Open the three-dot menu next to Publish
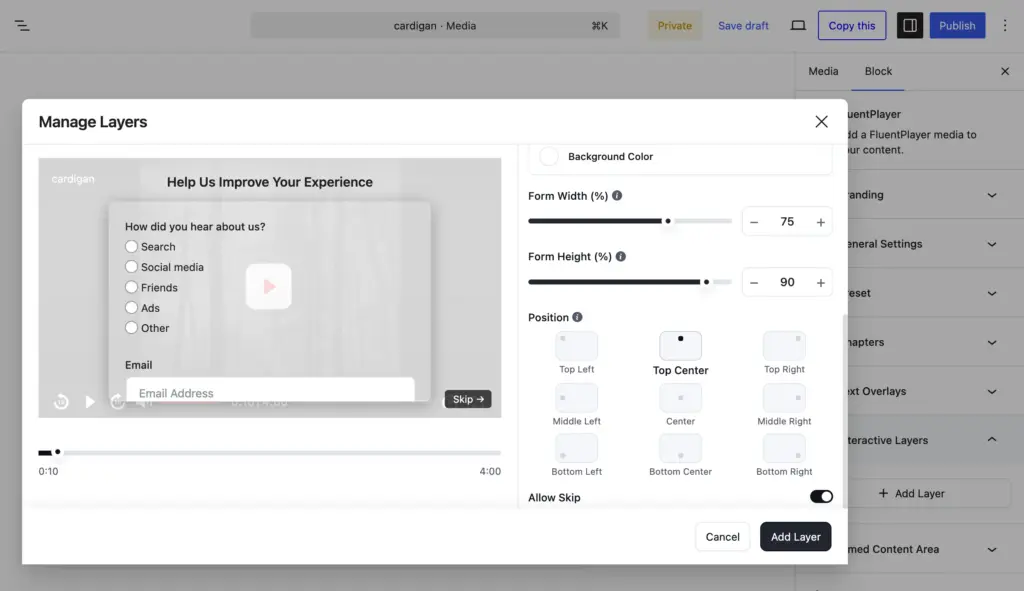The height and width of the screenshot is (591, 1024). click(1005, 25)
